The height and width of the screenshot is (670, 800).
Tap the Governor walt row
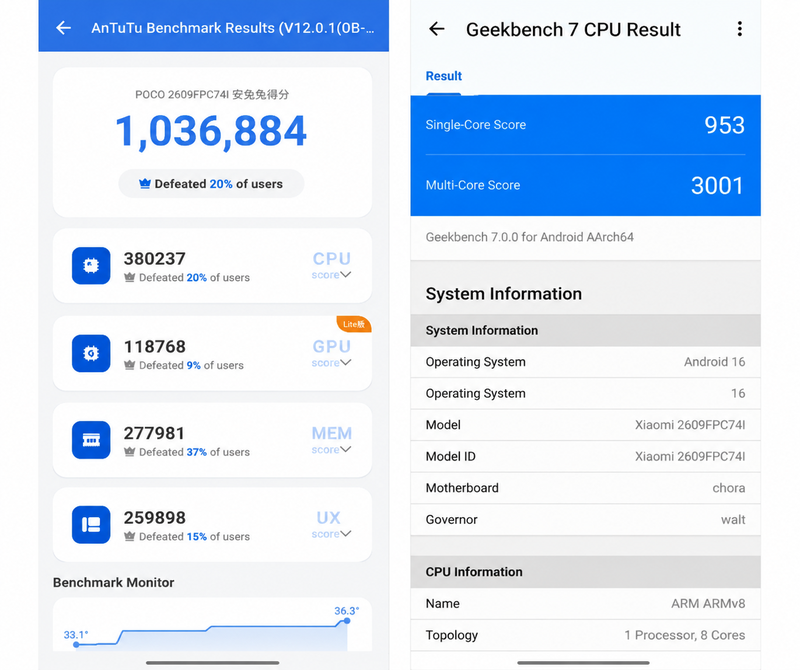tap(585, 519)
